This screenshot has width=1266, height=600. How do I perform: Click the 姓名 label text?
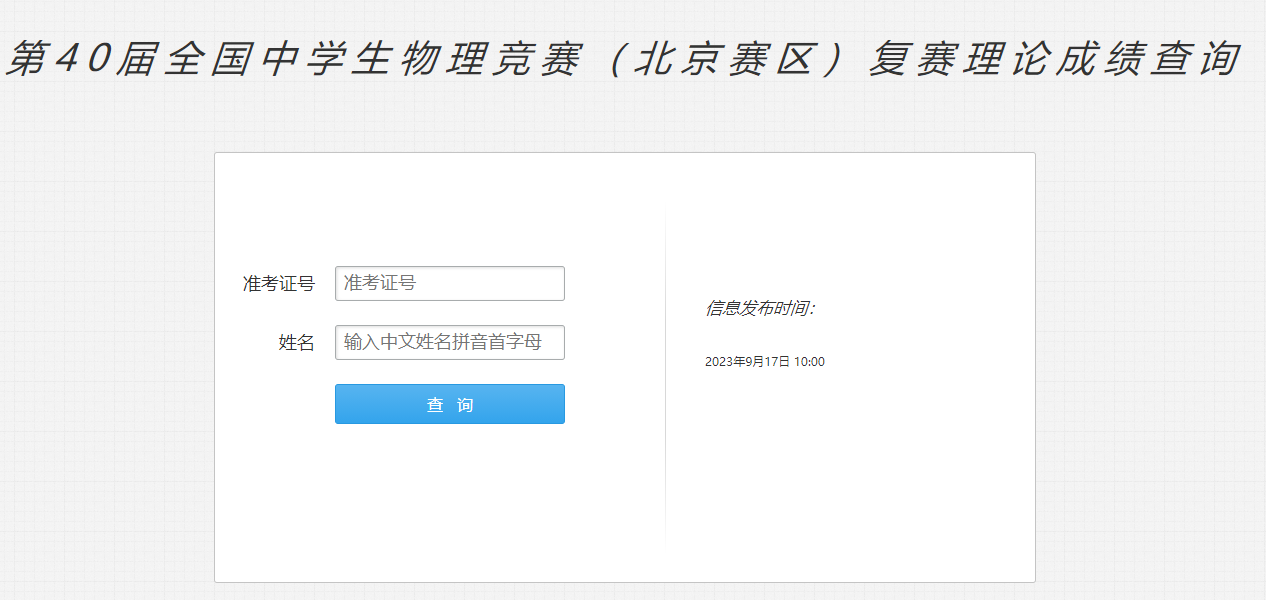[x=296, y=343]
